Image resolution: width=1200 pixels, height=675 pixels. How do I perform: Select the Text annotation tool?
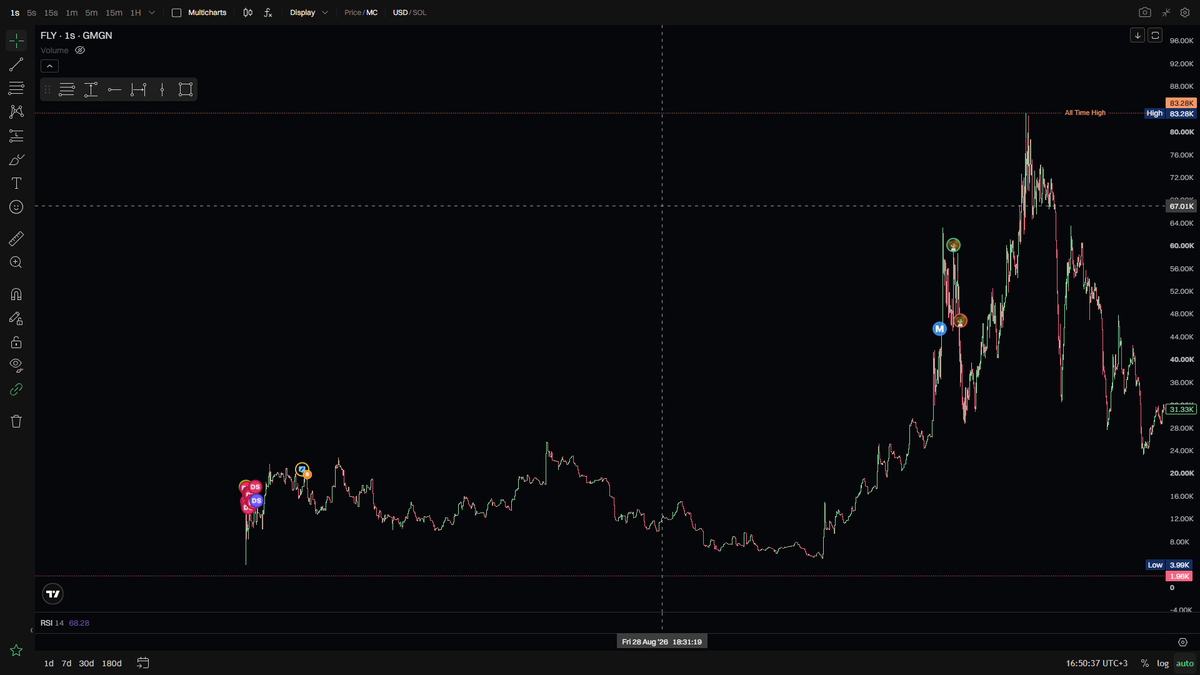(16, 184)
